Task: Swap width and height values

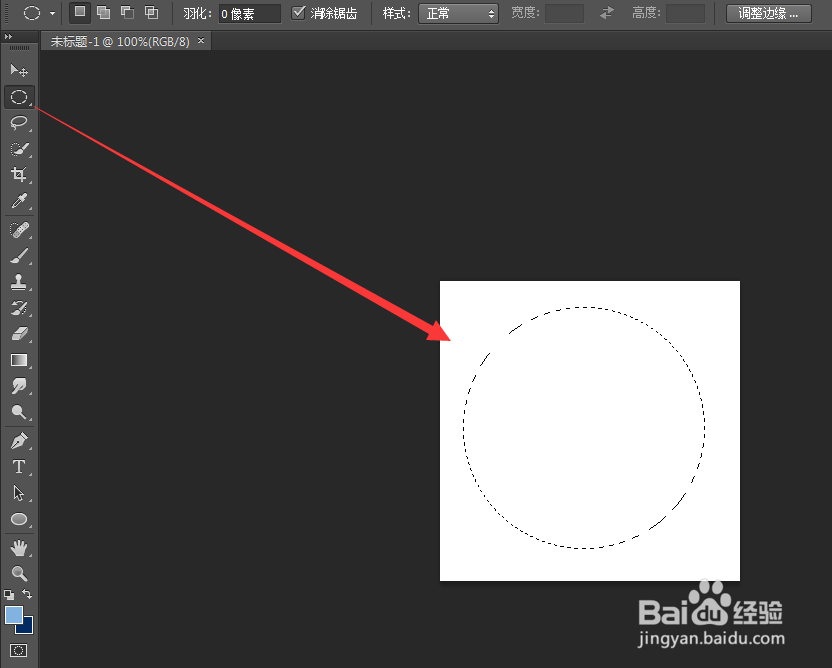Action: tap(607, 13)
